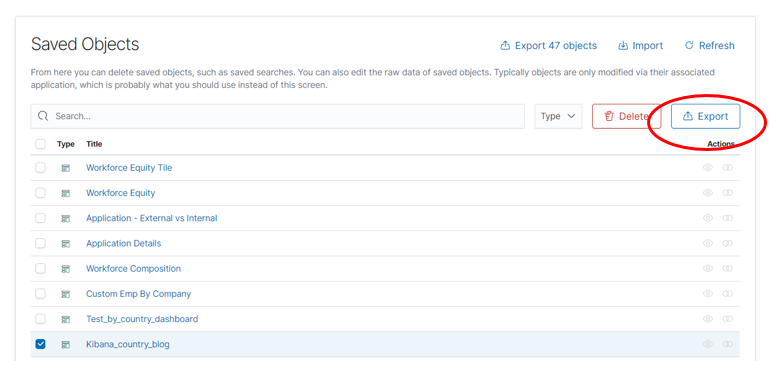View relationships for Application - External vs Internal
Viewport: 776px width, 372px height.
coord(728,218)
